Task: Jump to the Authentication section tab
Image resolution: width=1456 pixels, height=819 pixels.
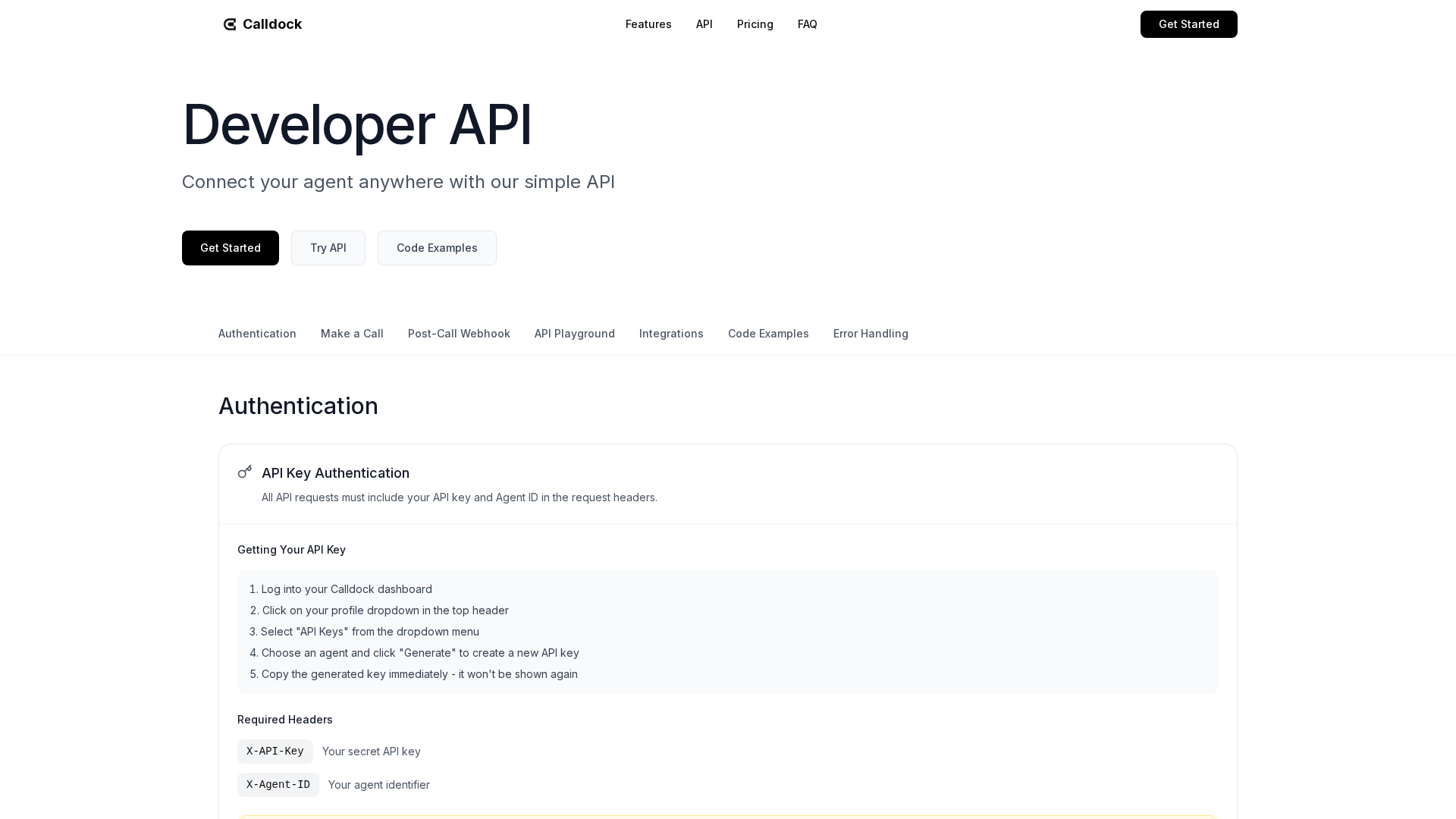Action: (257, 334)
